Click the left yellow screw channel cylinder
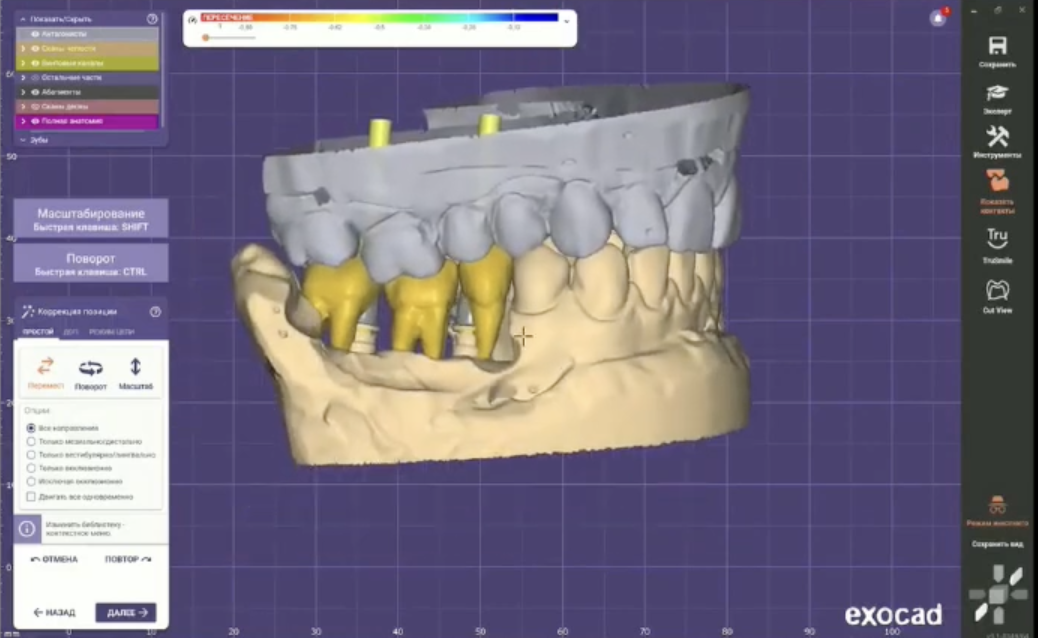The image size is (1038, 638). (380, 133)
